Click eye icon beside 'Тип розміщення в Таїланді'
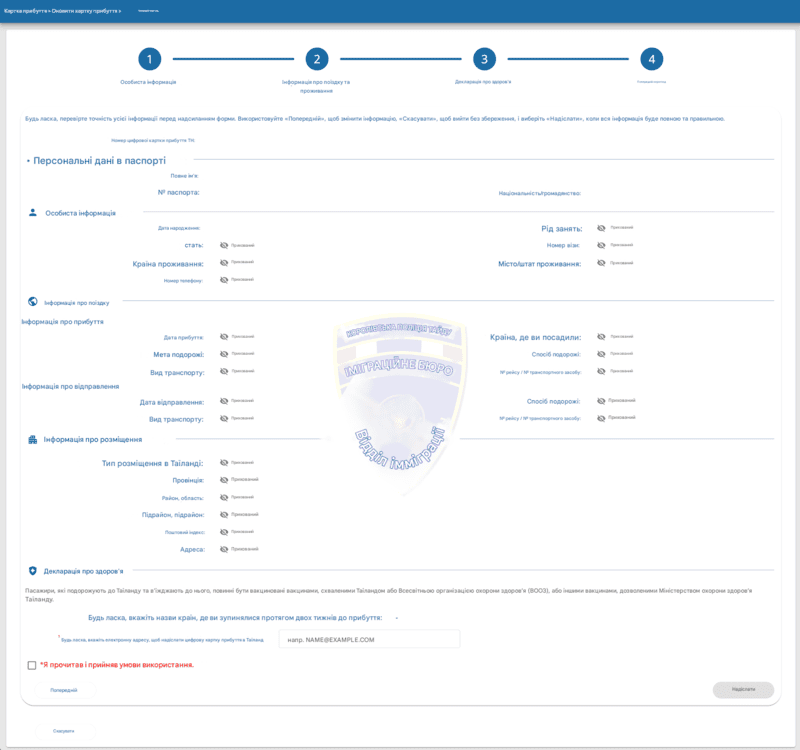The image size is (800, 750). coord(224,463)
